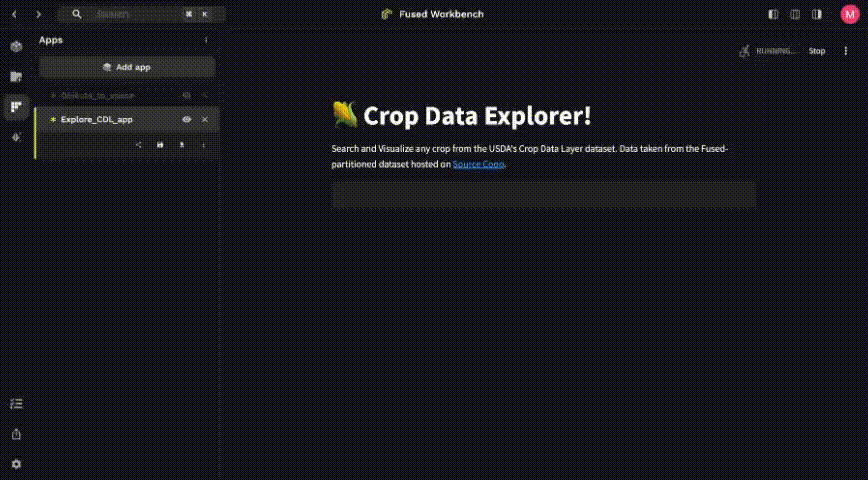Stop the running app
Screen dimensions: 868x480
pos(817,51)
